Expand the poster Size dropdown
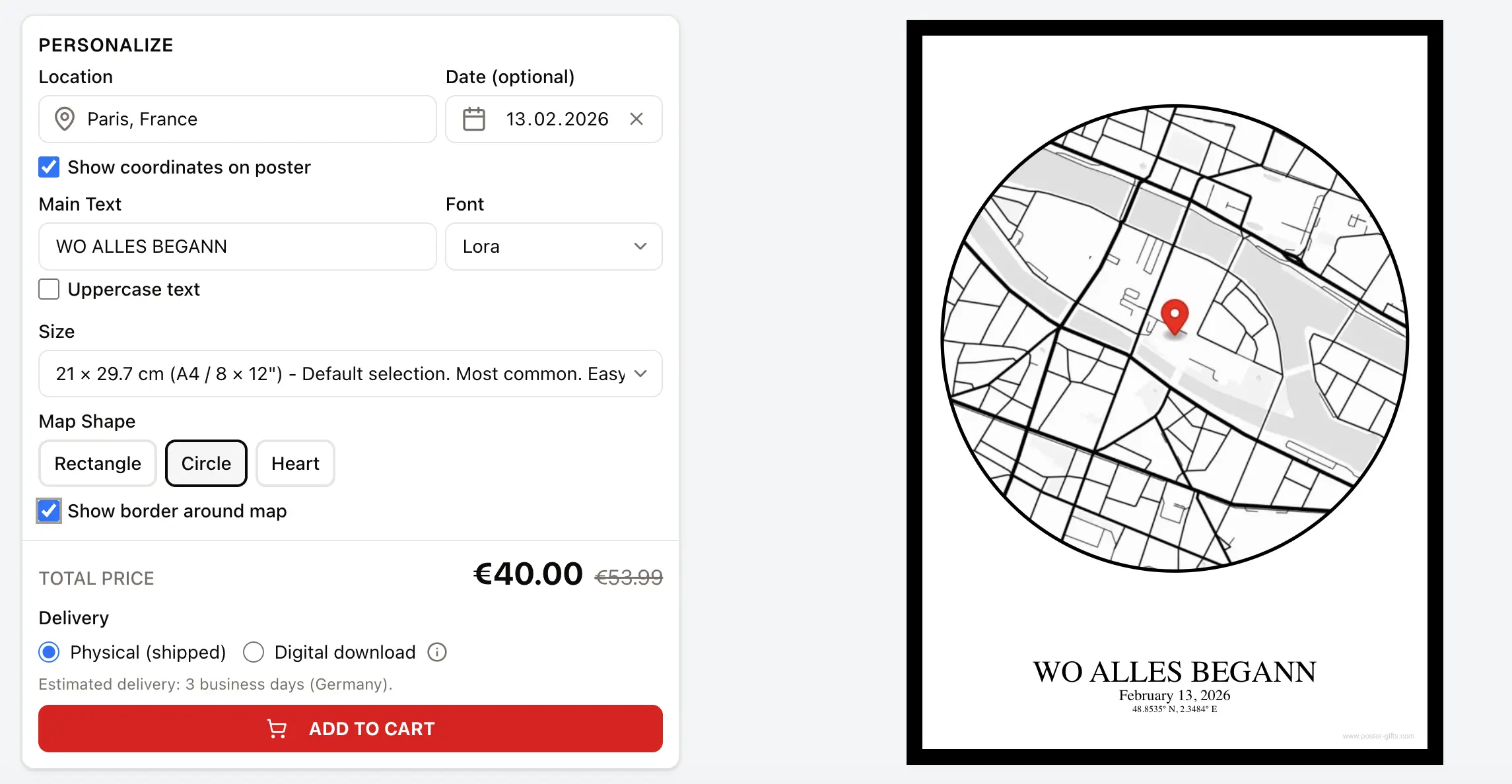This screenshot has height=784, width=1512. 350,374
